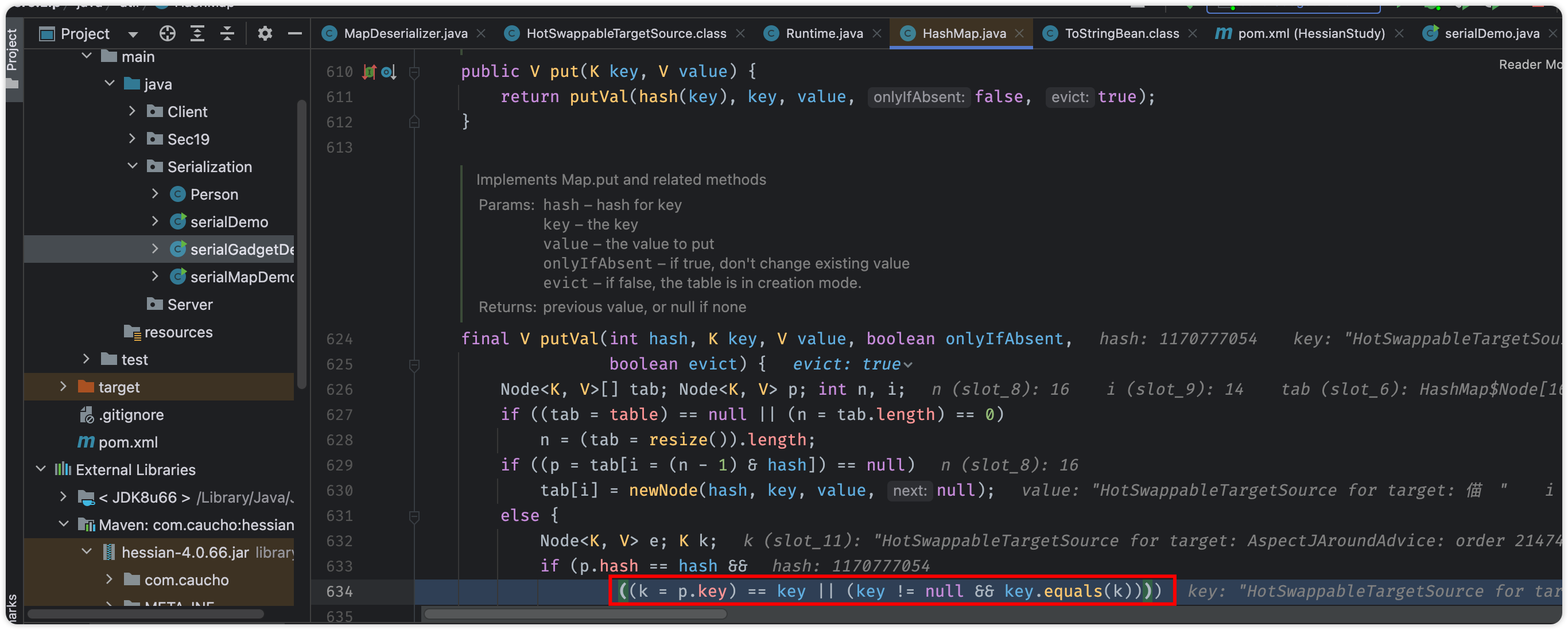Close the pom.xml tab
The height and width of the screenshot is (630, 1568).
tap(1399, 33)
